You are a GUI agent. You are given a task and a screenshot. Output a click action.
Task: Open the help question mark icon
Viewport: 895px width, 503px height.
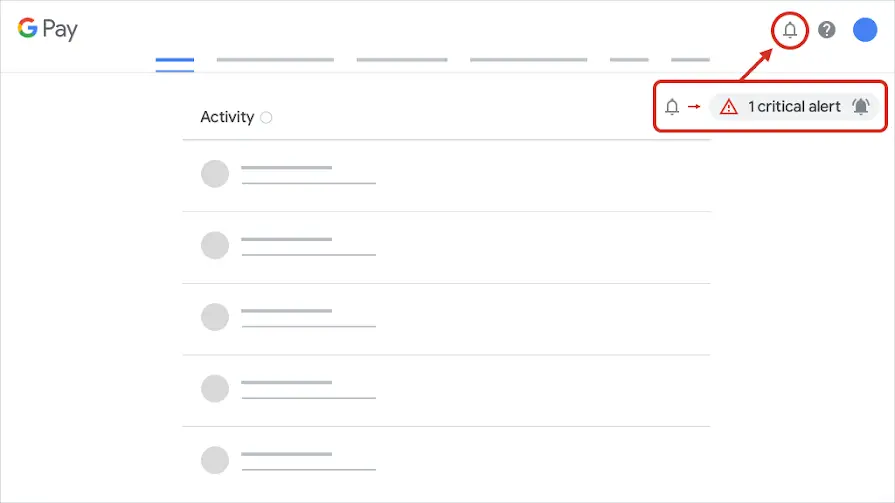click(827, 30)
